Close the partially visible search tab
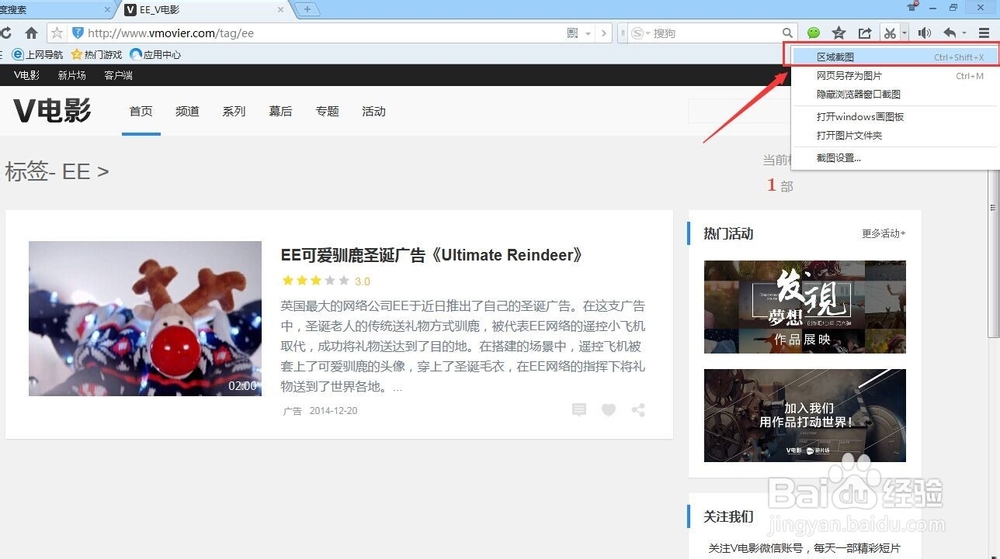The width and height of the screenshot is (1000, 559). 107,10
